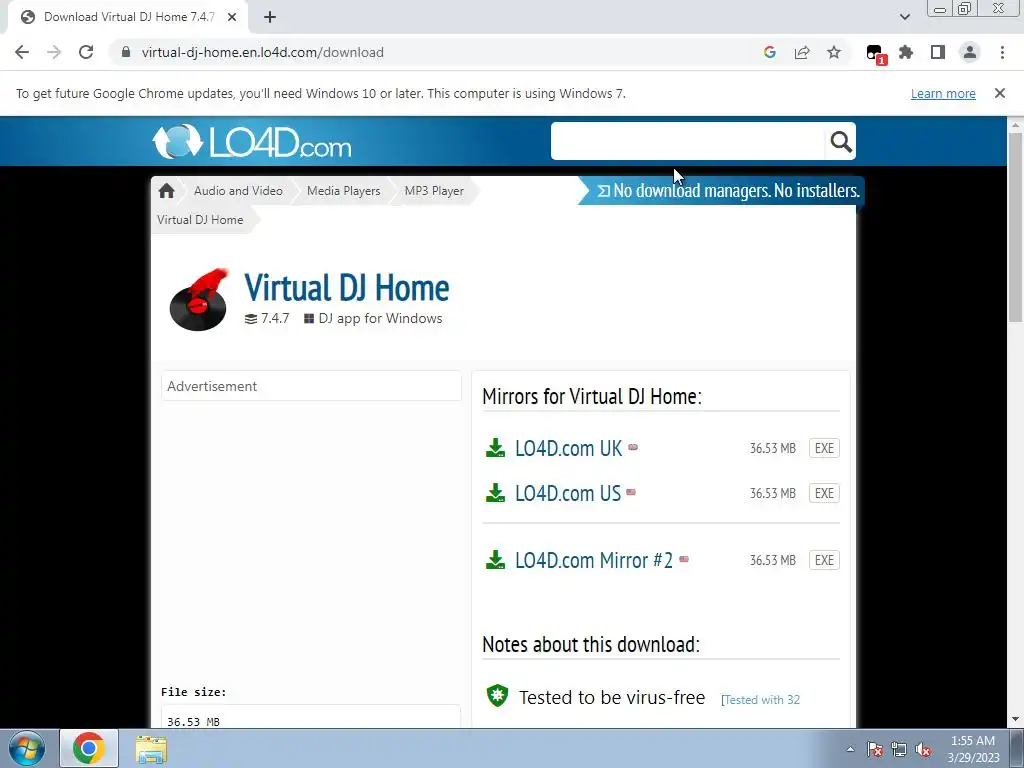Click the search magnifier icon
The height and width of the screenshot is (768, 1024).
coord(840,141)
